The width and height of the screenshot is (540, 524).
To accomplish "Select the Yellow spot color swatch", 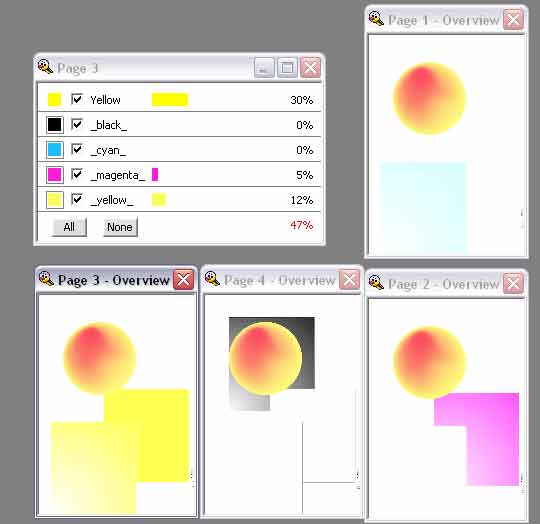I will click(54, 99).
